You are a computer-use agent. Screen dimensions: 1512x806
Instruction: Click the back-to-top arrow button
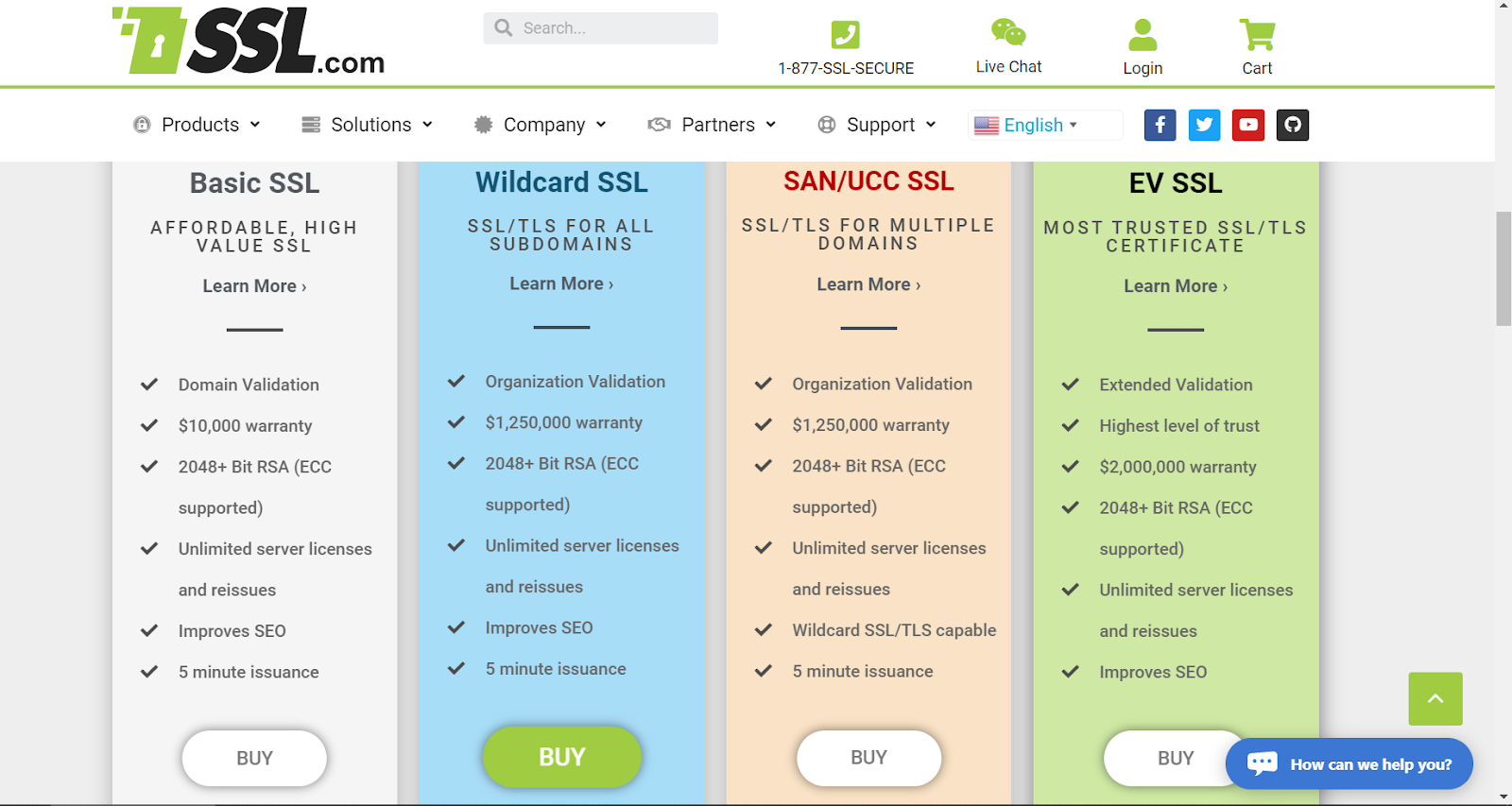1435,699
